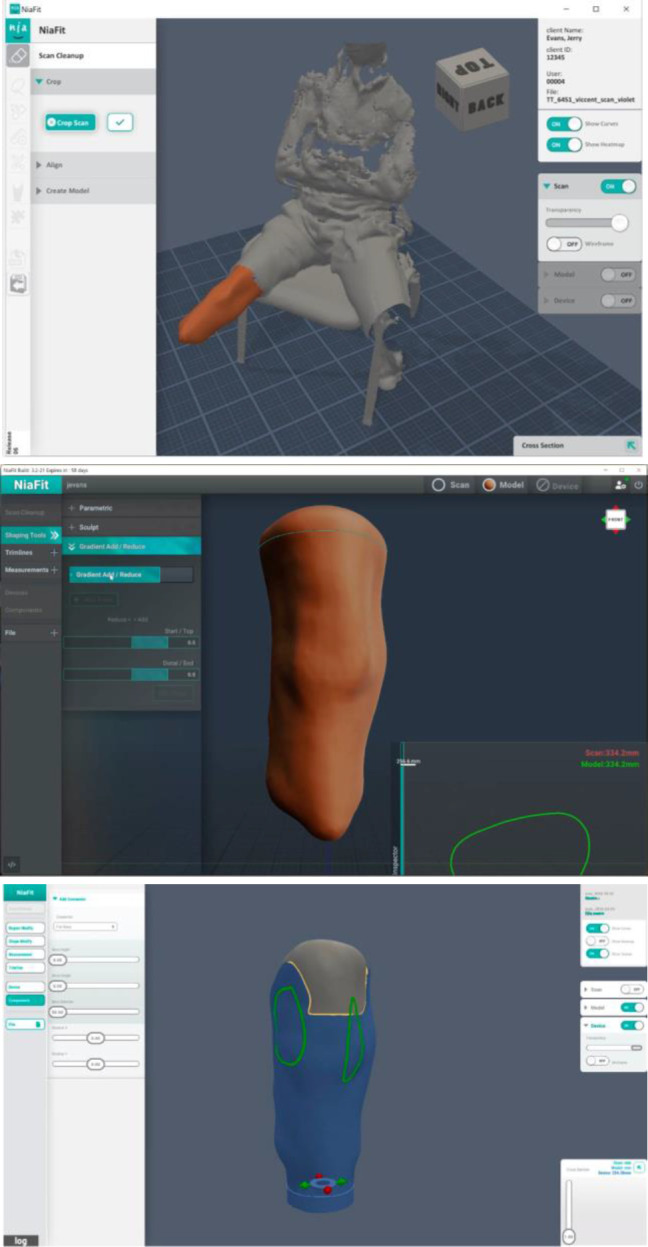Image resolution: width=648 pixels, height=1247 pixels.
Task: Collapse the Crop section in top window
Action: pos(94,82)
